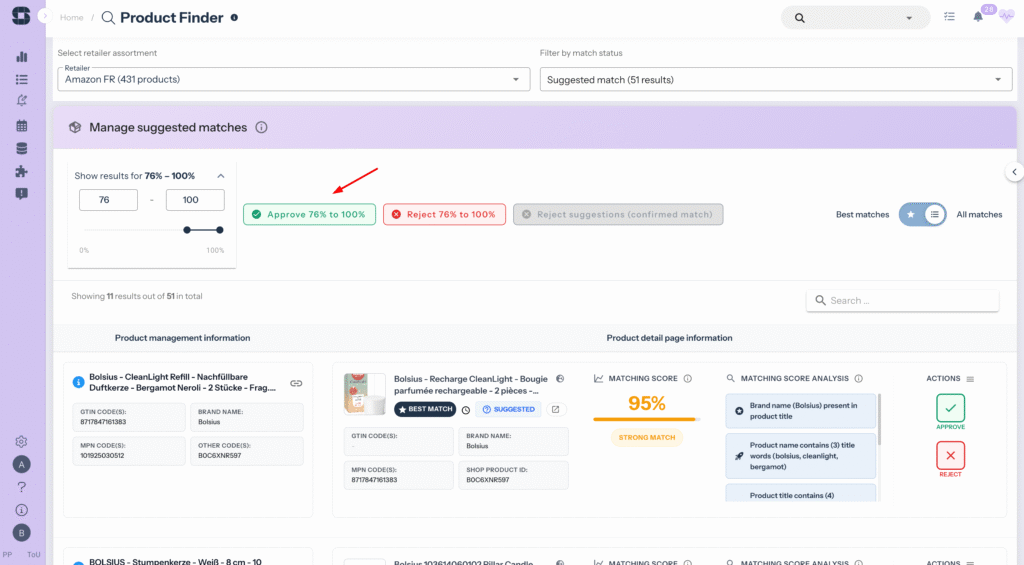
Task: Click Reject 76% to 100% button
Action: point(444,214)
